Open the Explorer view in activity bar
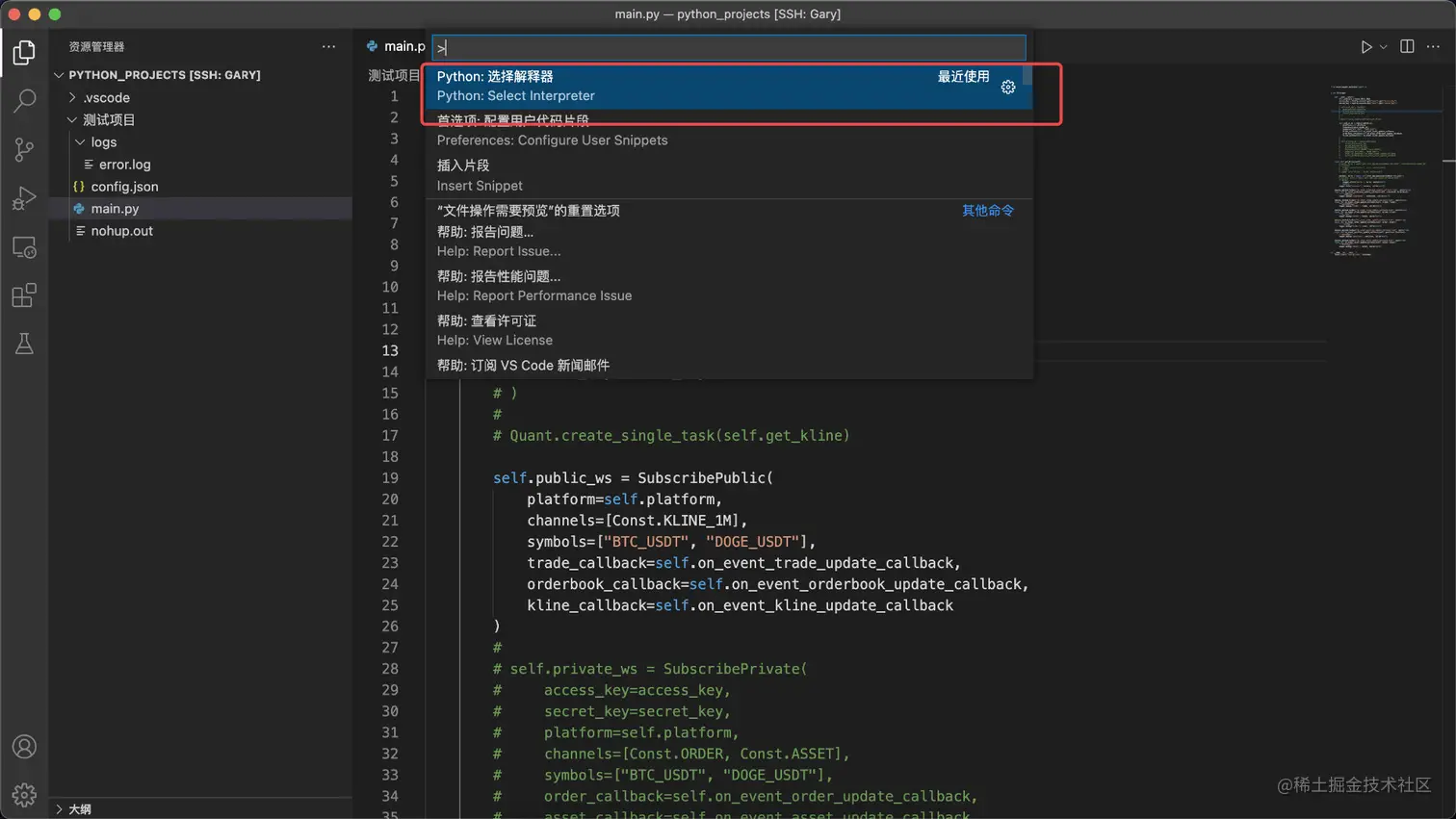Image resolution: width=1456 pixels, height=819 pixels. [24, 52]
